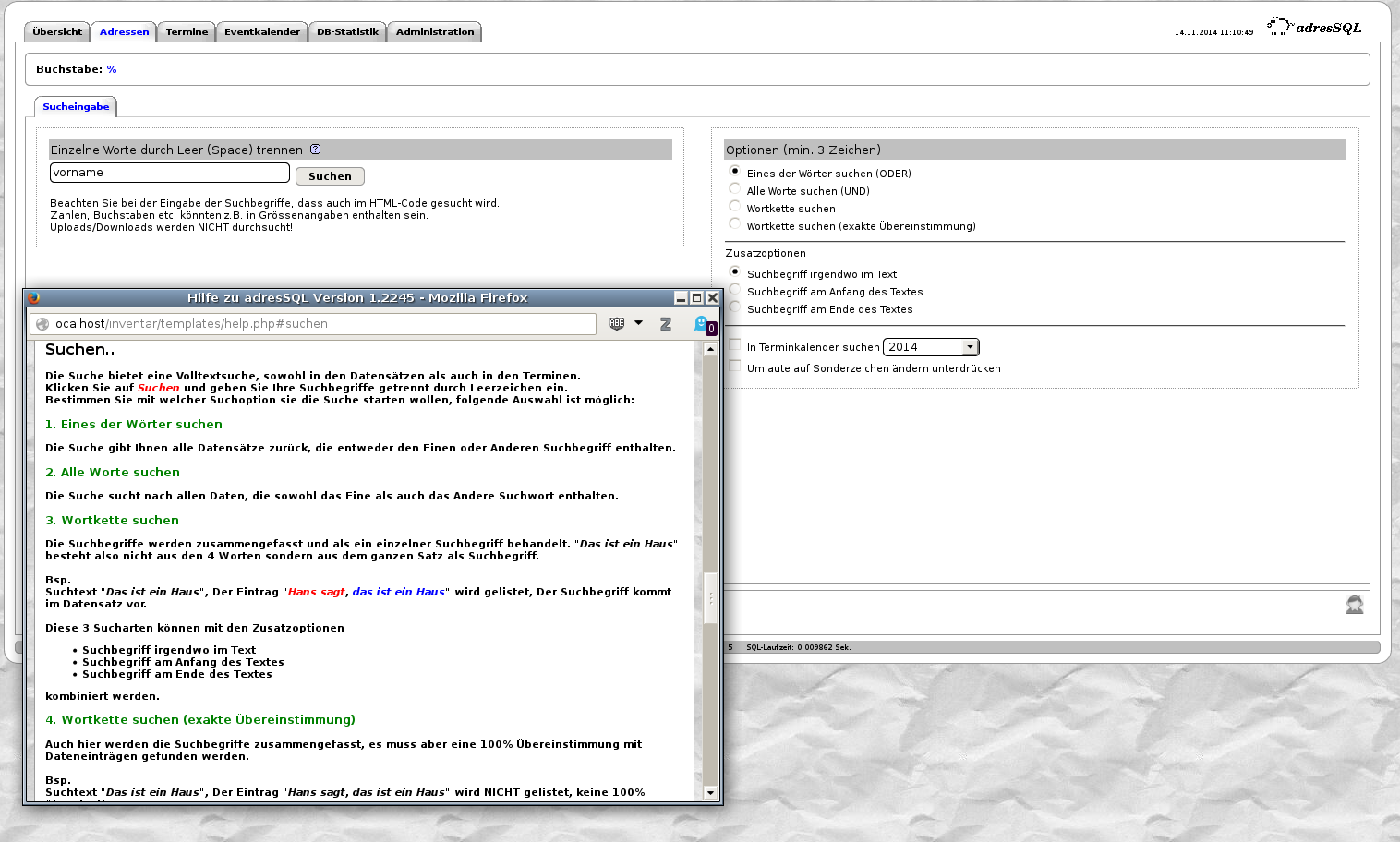Enable In Terminkalender suchen
The width and height of the screenshot is (1400, 842).
tap(734, 343)
